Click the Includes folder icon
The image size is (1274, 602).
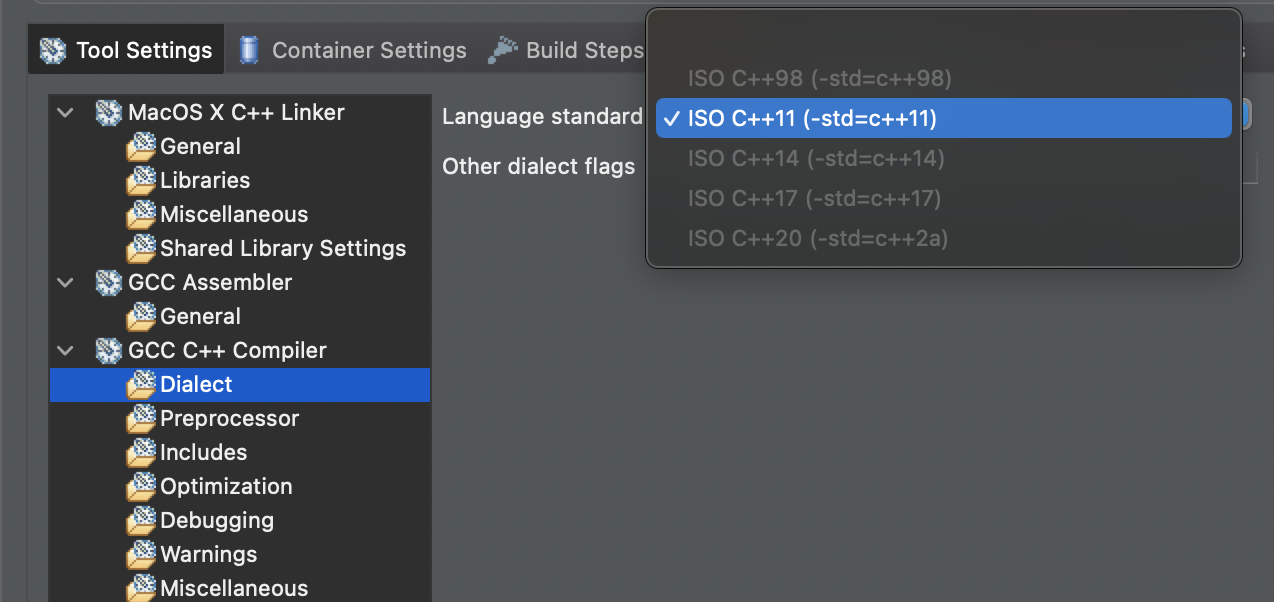pyautogui.click(x=141, y=452)
